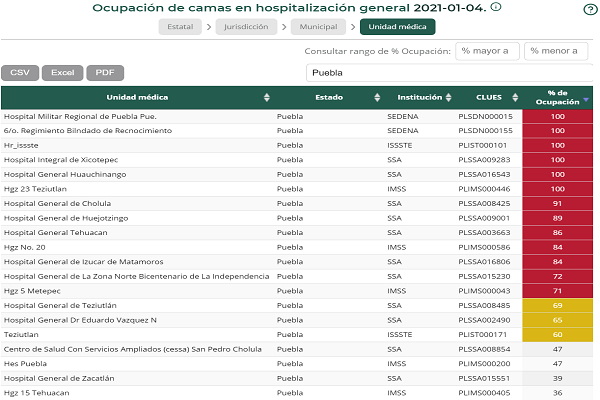Viewport: 600px width, 400px height.
Task: Click CLUES code PLIMS000586
Action: click(484, 247)
